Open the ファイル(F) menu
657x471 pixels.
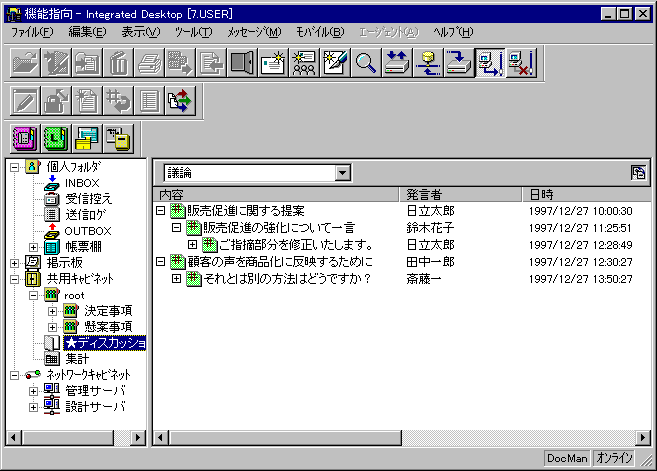pyautogui.click(x=32, y=32)
